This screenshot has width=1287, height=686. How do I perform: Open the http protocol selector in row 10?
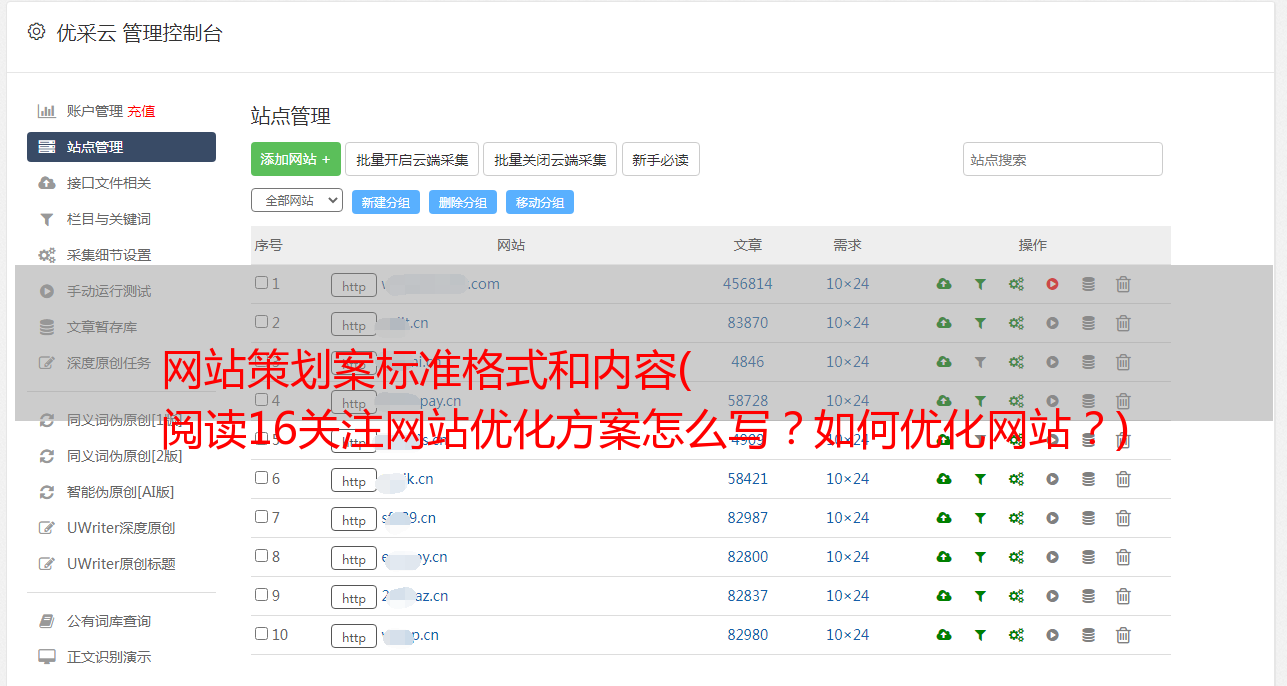point(354,637)
